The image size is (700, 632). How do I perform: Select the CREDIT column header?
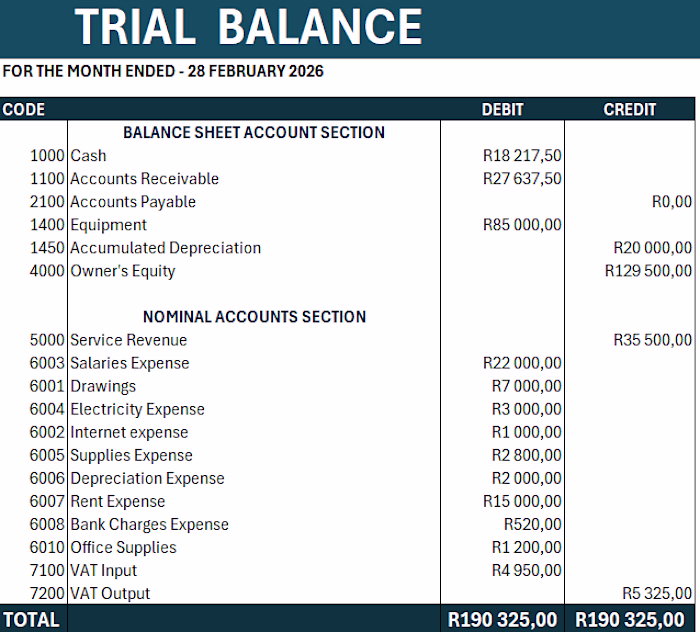630,109
